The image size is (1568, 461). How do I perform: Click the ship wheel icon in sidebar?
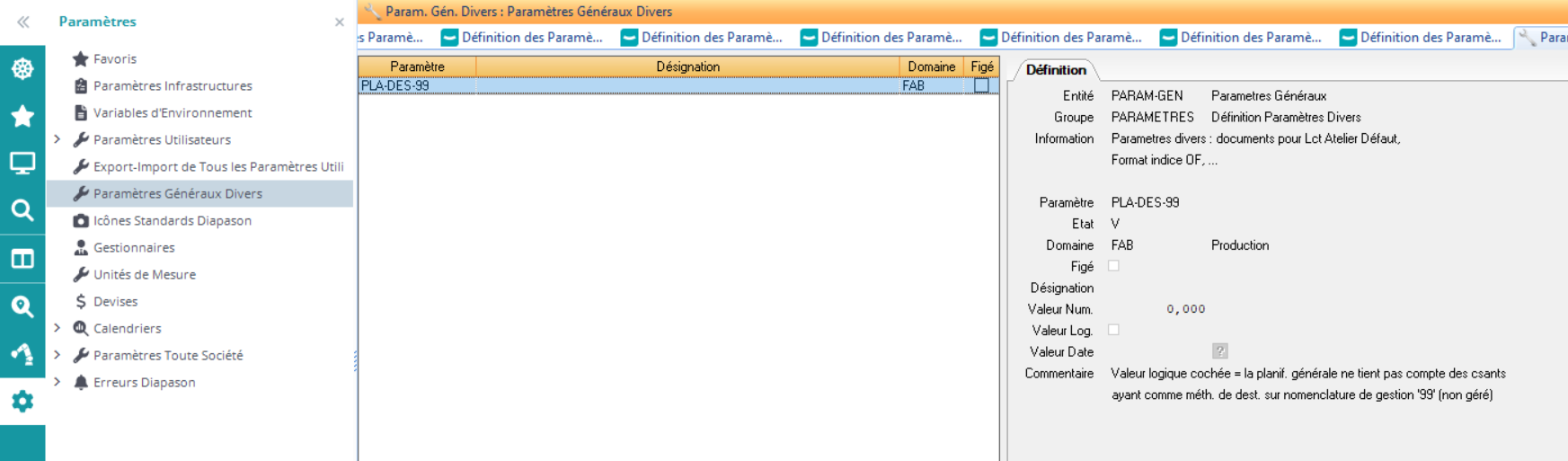22,68
